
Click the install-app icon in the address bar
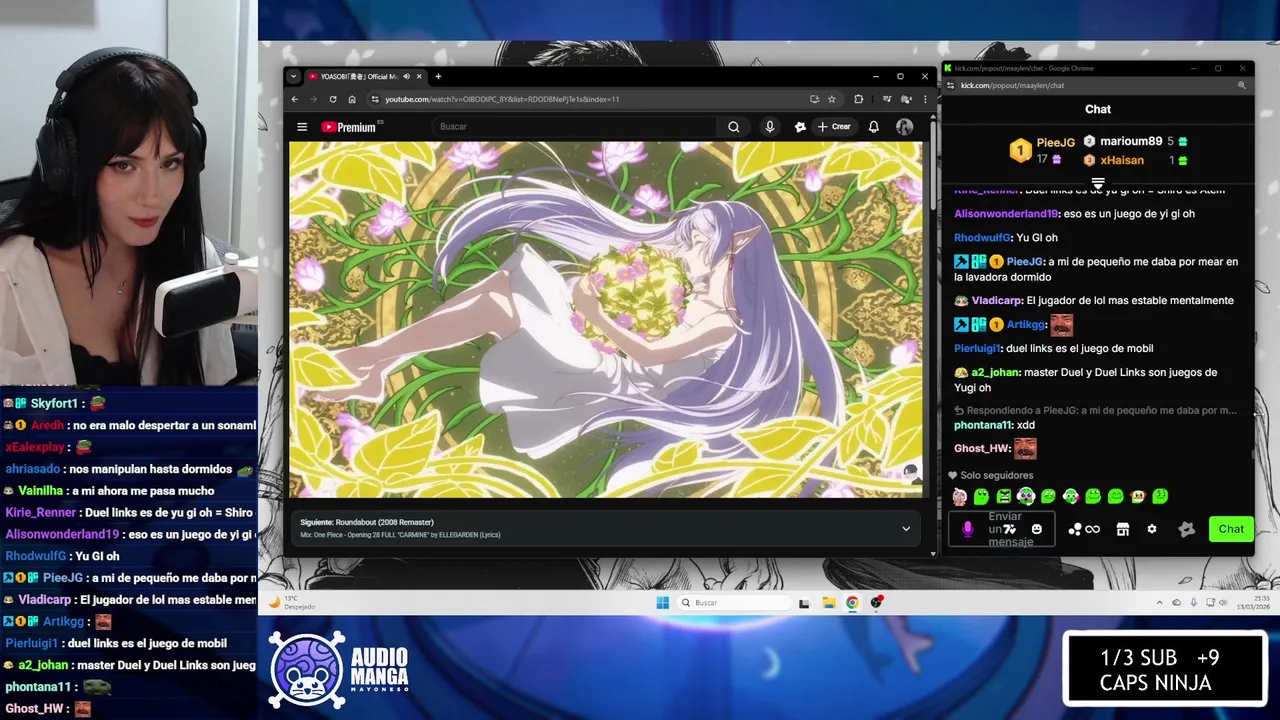point(814,99)
